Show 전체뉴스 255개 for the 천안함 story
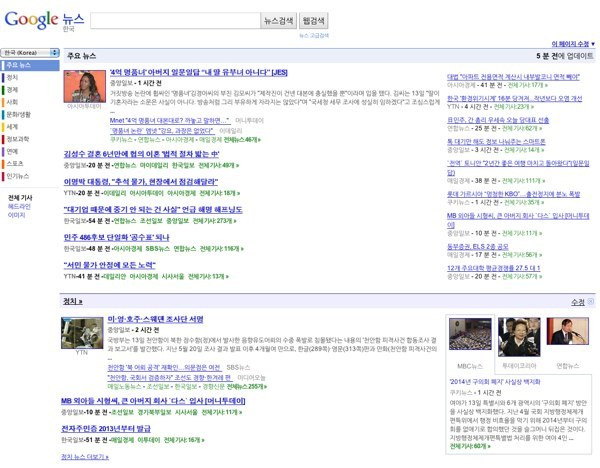The image size is (600, 468). pyautogui.click(x=247, y=387)
